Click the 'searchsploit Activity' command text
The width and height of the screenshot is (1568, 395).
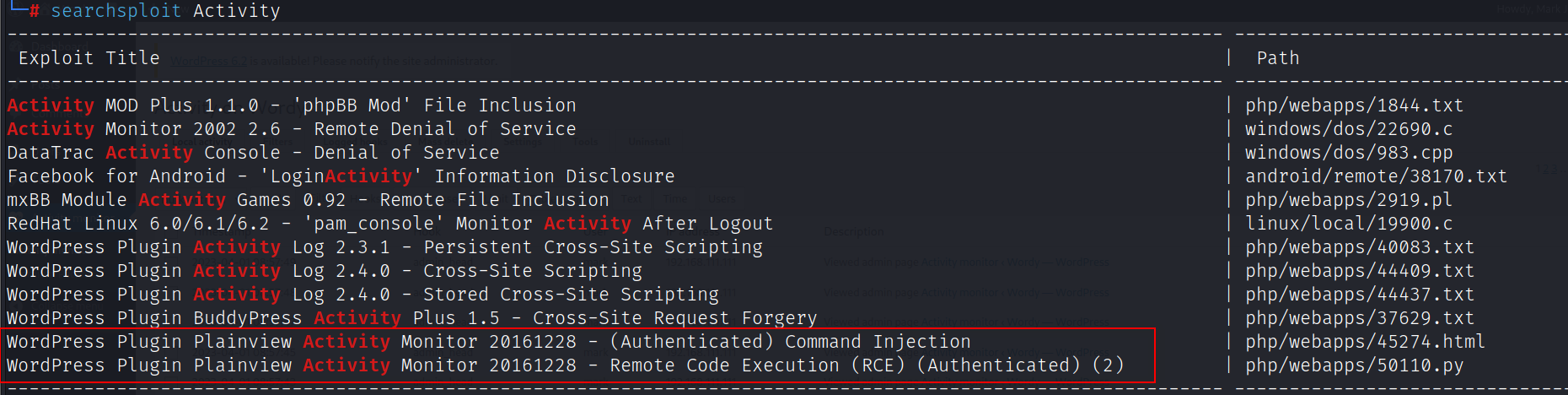pos(165,11)
